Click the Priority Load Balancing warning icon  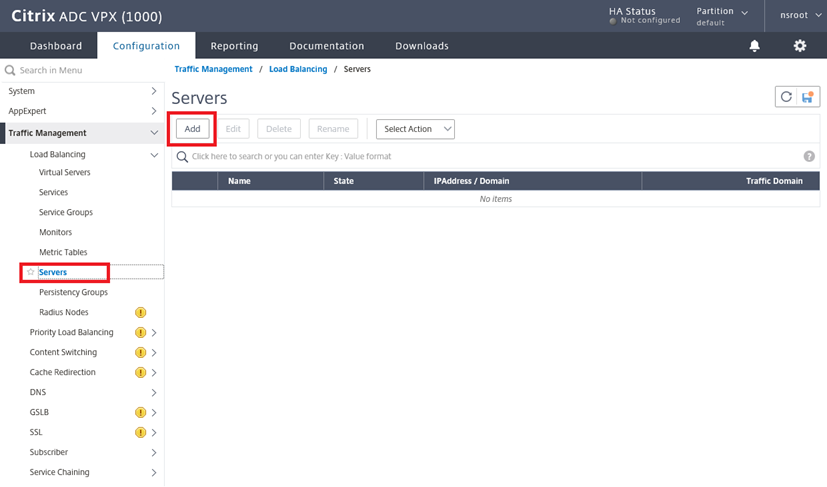click(140, 332)
